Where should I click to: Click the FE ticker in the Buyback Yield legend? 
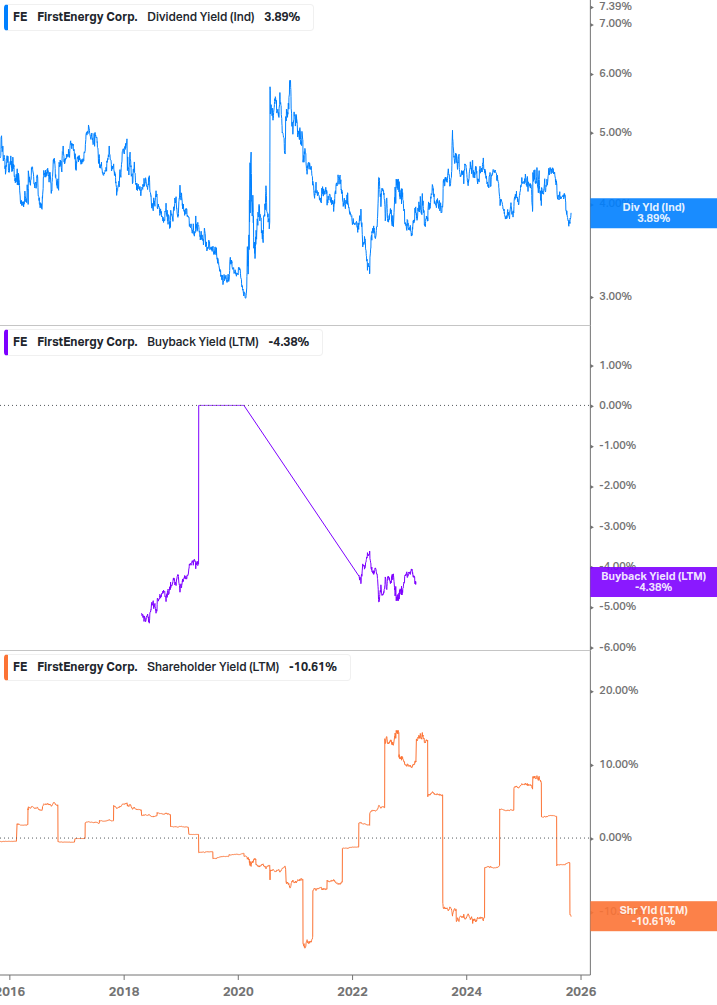[x=20, y=342]
